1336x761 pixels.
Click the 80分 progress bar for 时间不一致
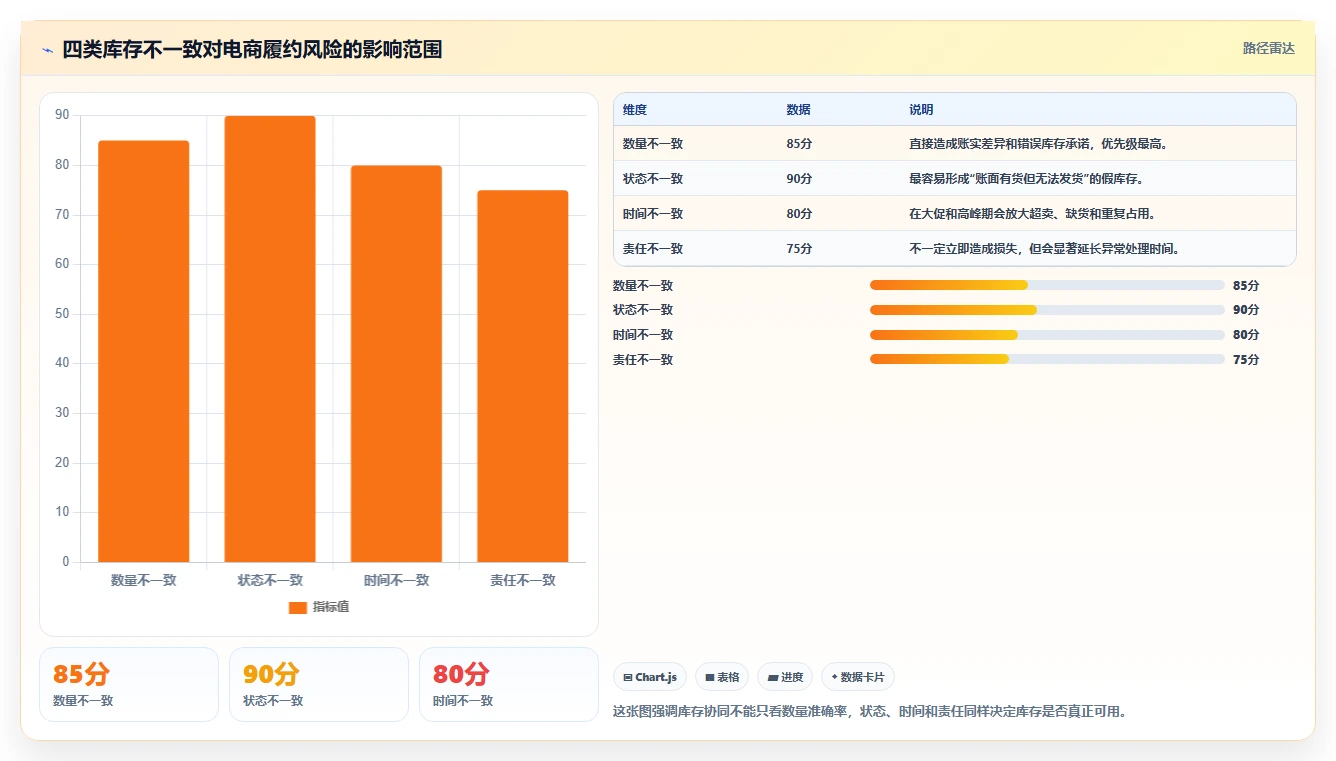click(x=1047, y=335)
